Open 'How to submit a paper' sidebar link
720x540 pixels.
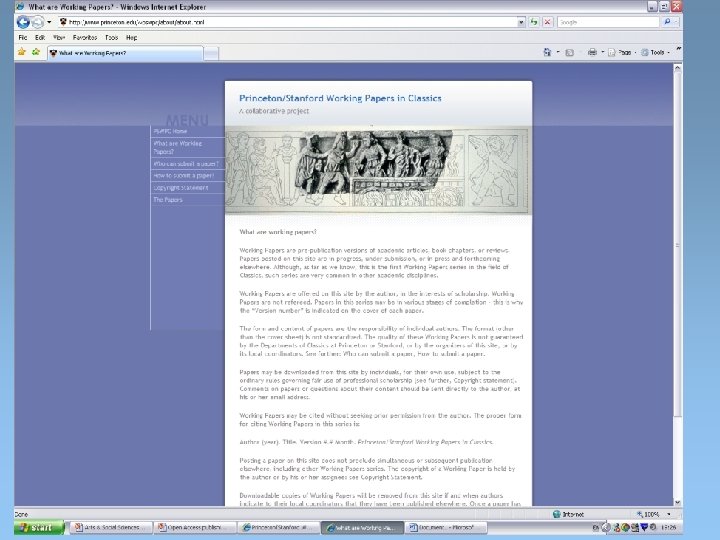[x=183, y=176]
